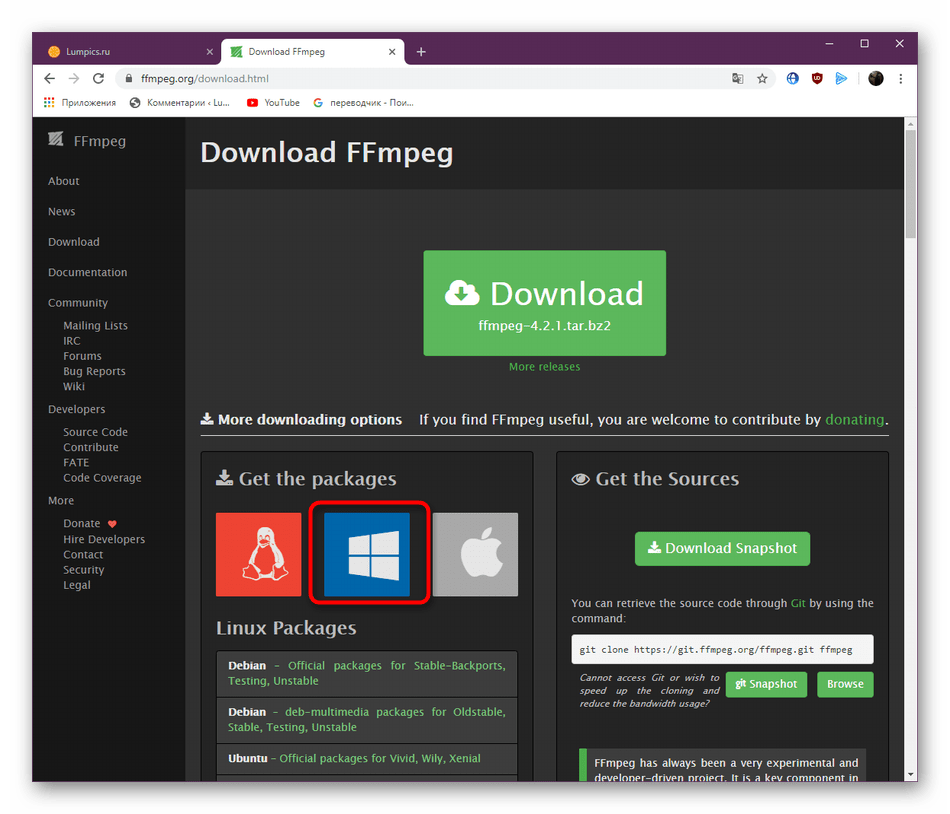Open Mailing Lists link
The width and height of the screenshot is (950, 814).
point(96,325)
